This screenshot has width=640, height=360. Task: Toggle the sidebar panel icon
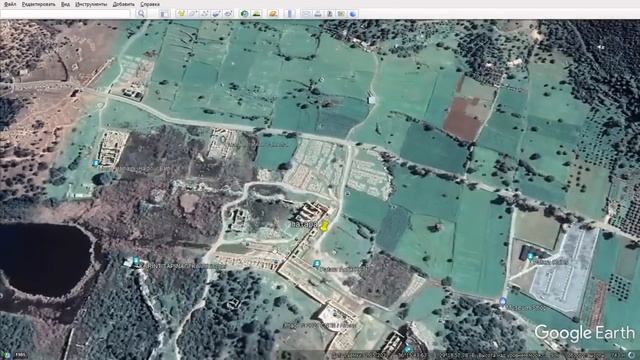click(164, 14)
